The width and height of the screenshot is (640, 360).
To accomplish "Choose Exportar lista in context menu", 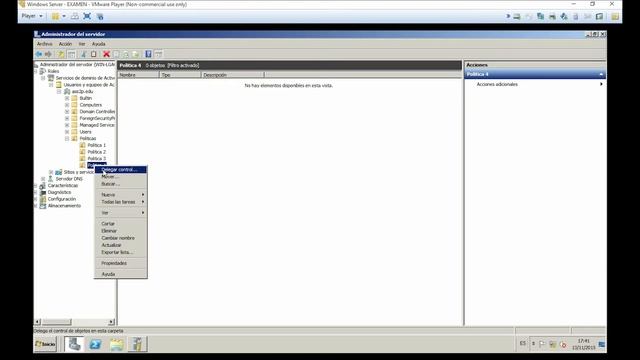I will coord(121,252).
